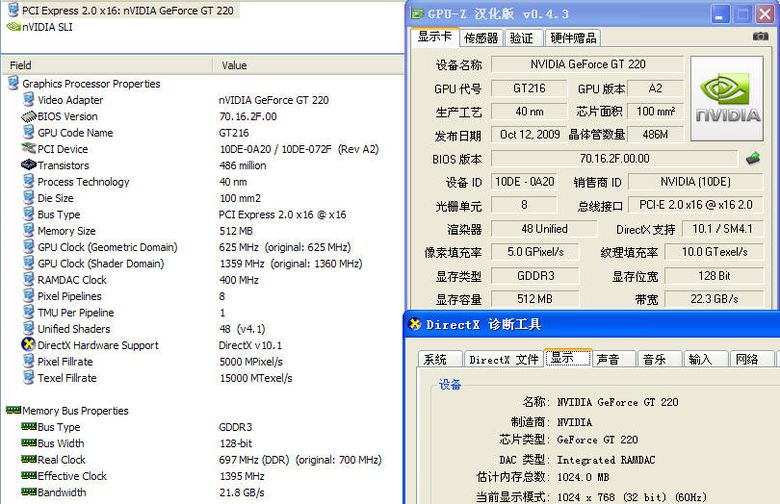Click the Memory Bus Properties RAM icon
The height and width of the screenshot is (504, 780).
13,410
